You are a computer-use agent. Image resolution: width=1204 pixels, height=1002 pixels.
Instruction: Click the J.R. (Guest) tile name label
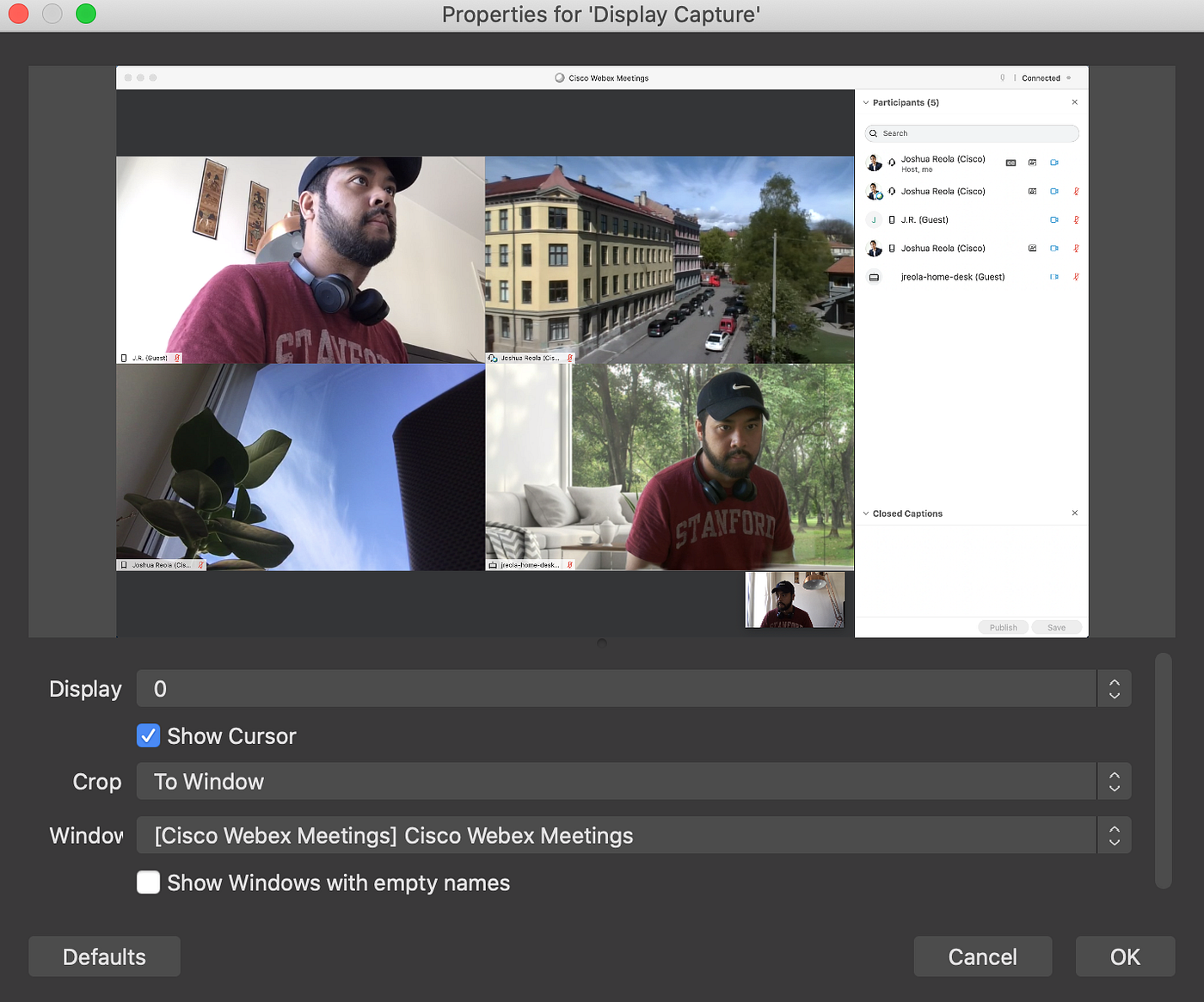pos(150,358)
